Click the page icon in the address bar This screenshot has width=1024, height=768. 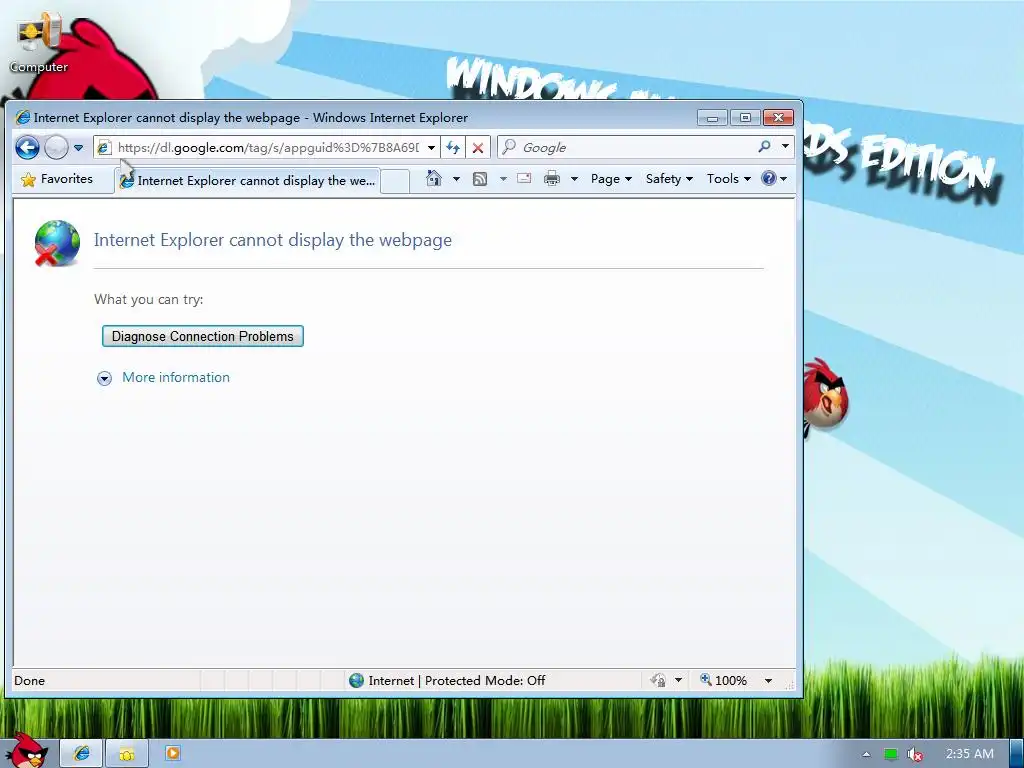(x=104, y=148)
